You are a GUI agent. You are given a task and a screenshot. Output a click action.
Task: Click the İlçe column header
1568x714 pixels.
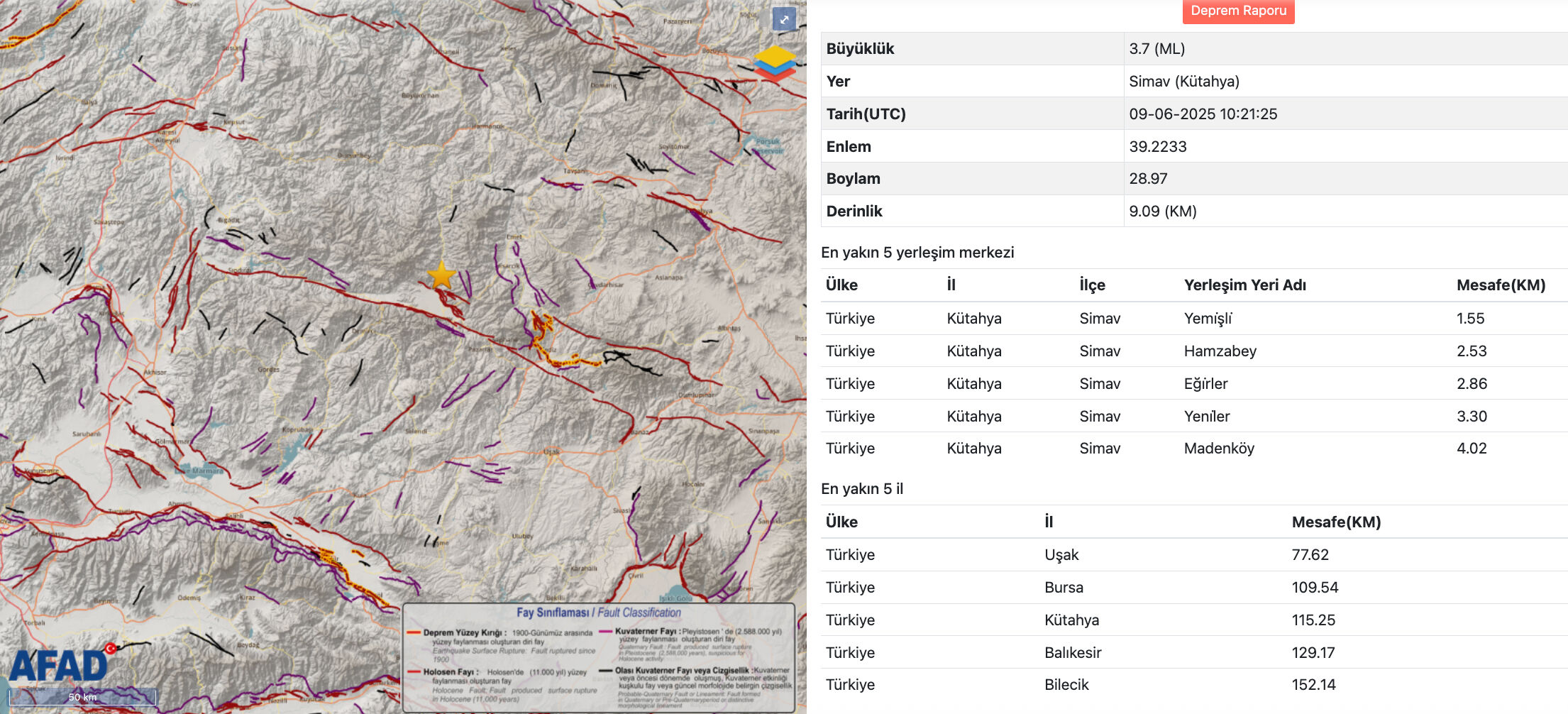[1092, 285]
